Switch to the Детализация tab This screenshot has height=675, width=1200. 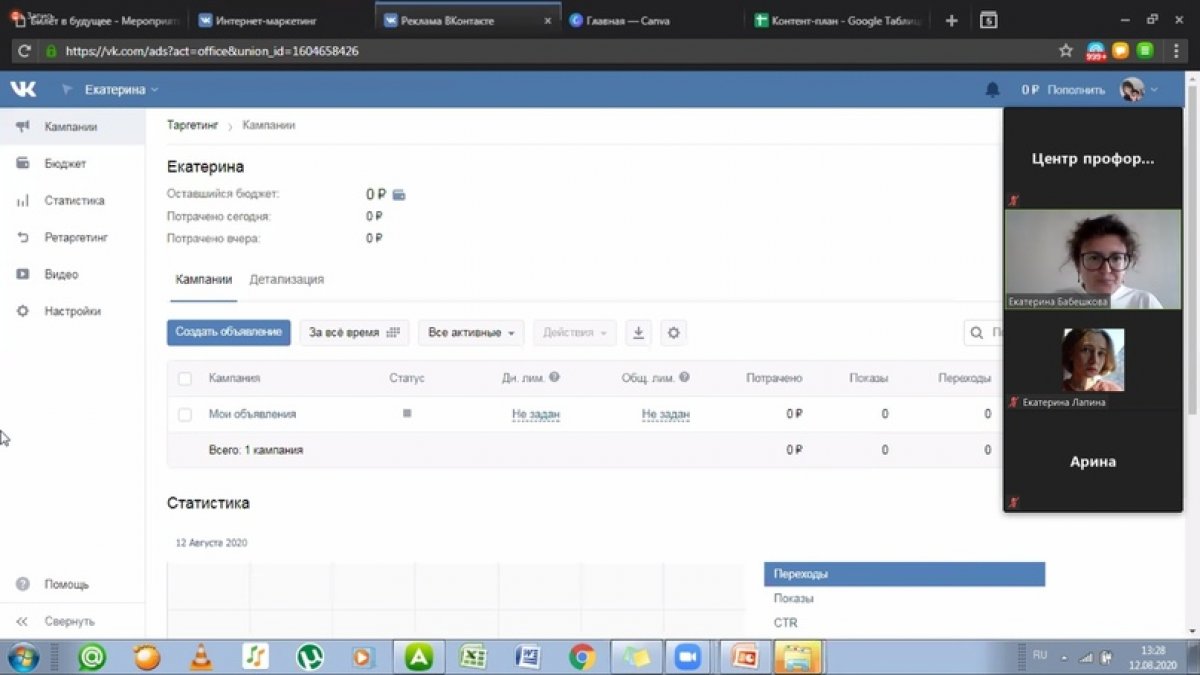[286, 280]
